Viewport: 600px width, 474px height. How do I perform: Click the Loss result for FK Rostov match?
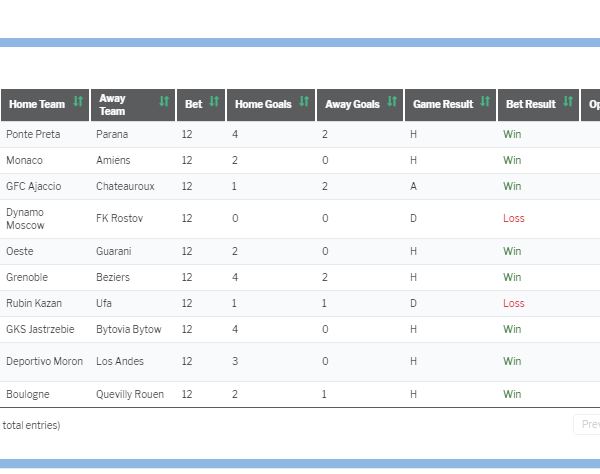[514, 218]
